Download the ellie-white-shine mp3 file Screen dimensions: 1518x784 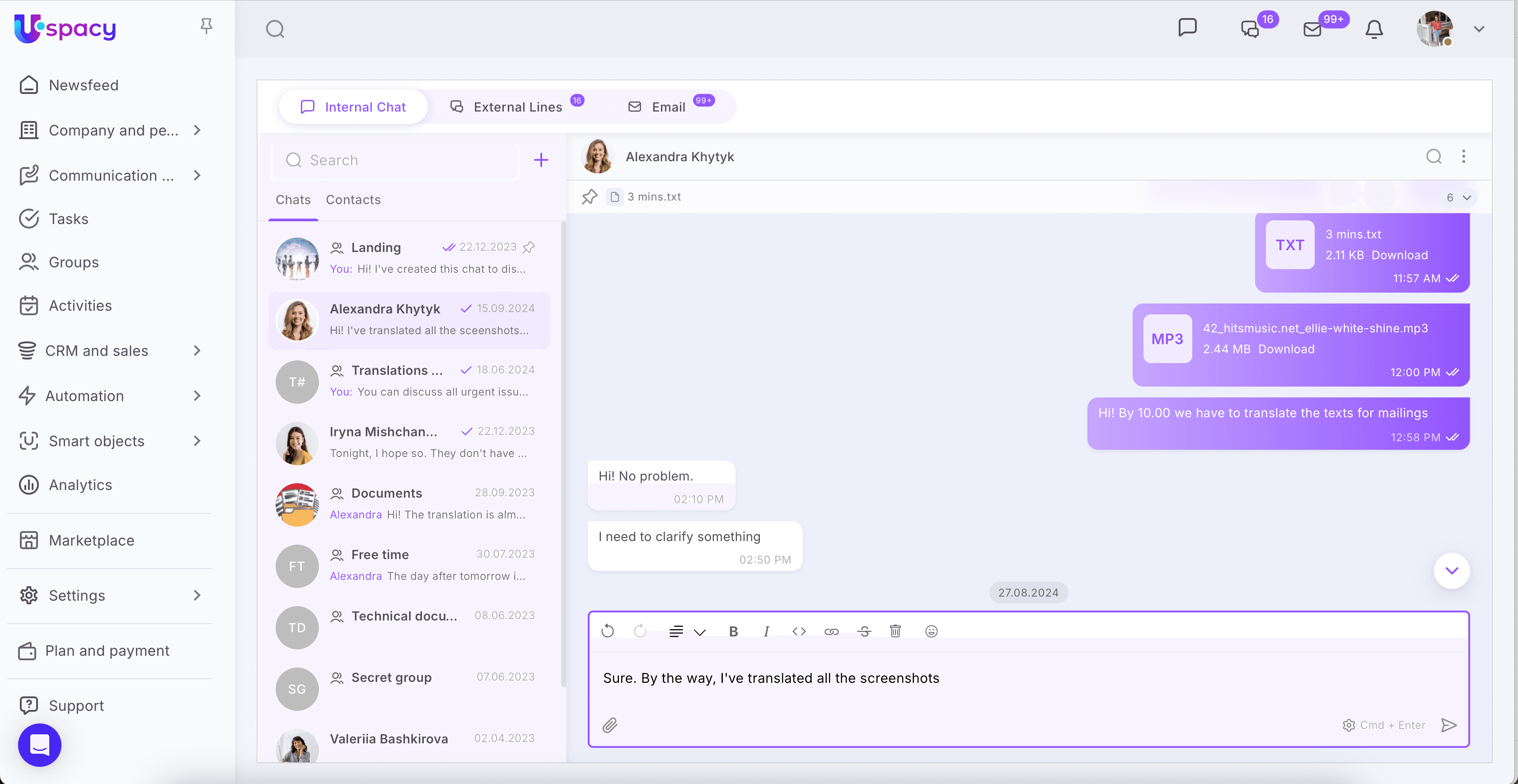1286,349
